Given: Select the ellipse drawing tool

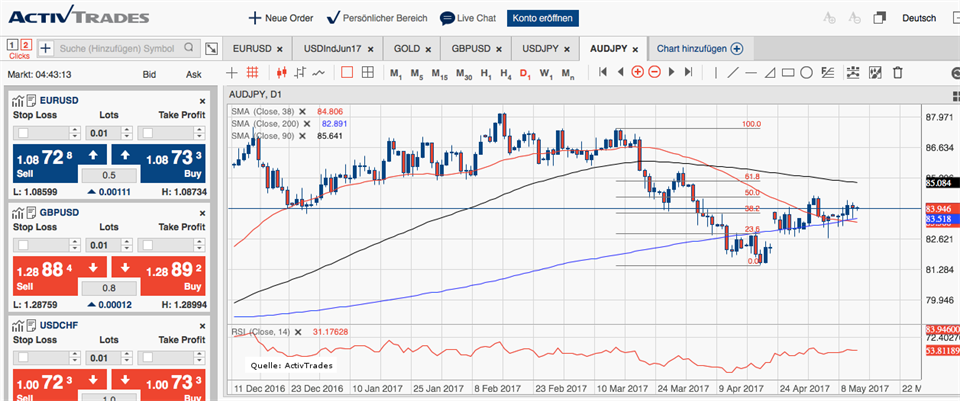Looking at the screenshot, I should 807,73.
